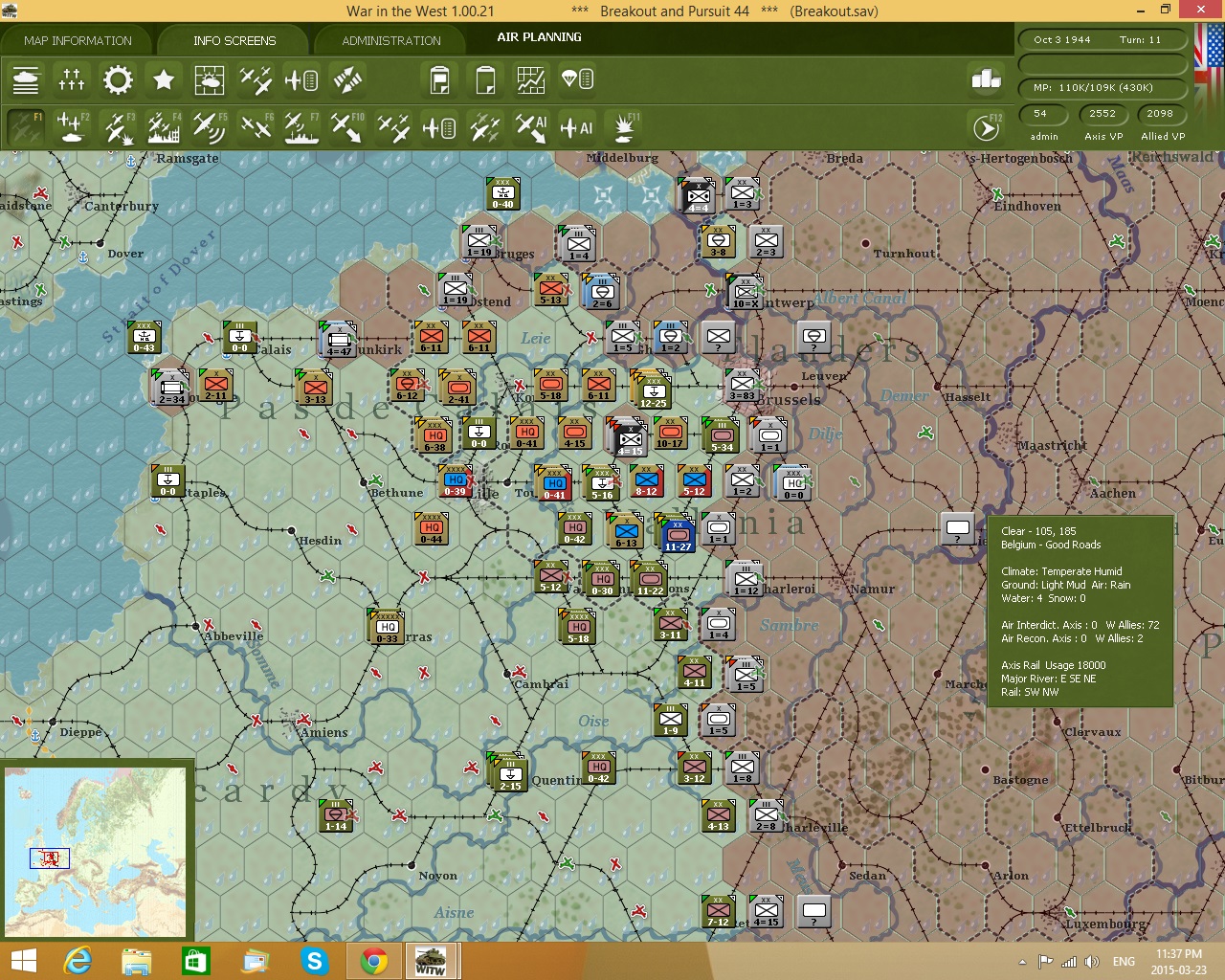Select the F3 ground attack icon

click(118, 127)
